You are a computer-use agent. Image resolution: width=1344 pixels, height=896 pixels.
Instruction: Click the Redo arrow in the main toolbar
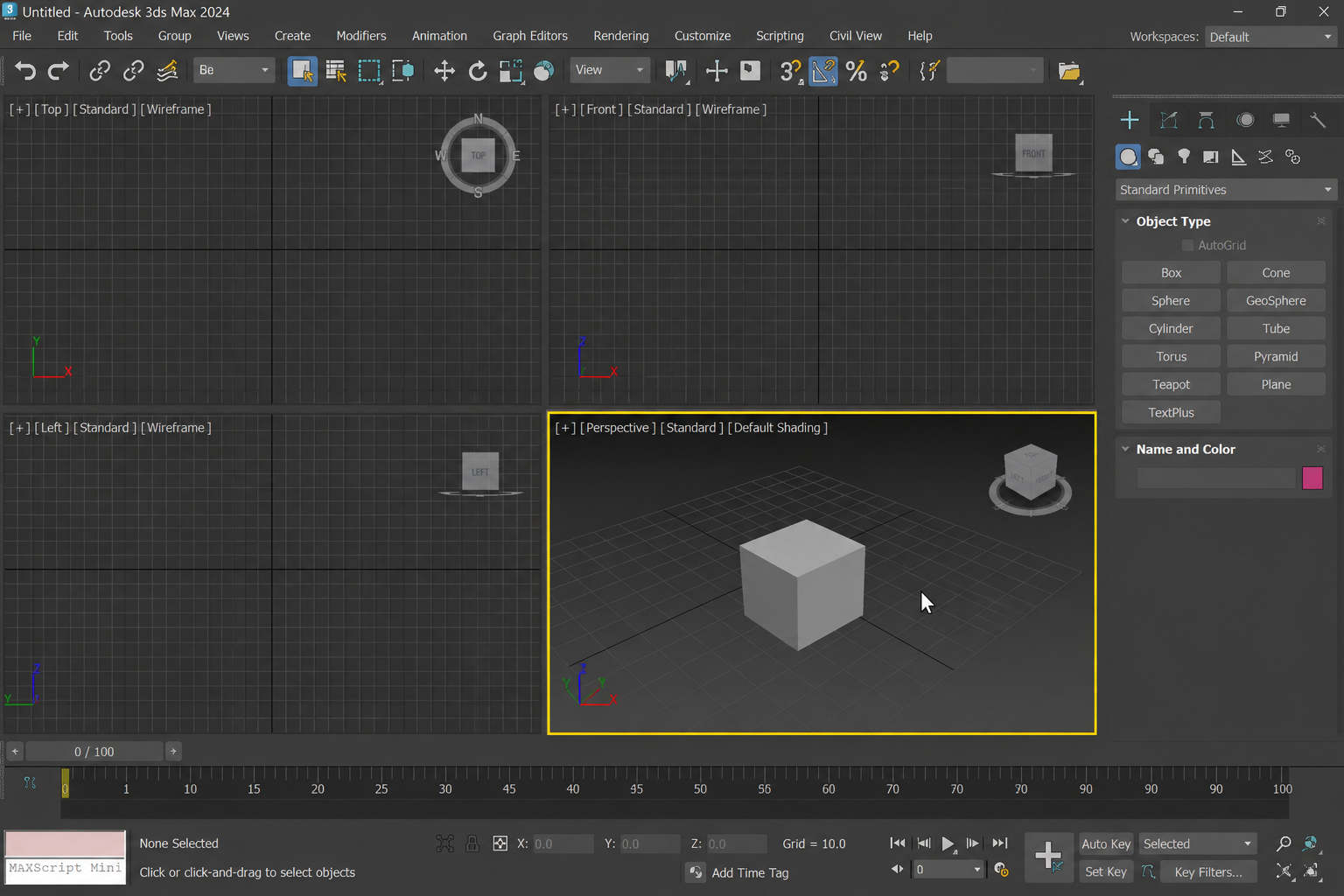59,71
